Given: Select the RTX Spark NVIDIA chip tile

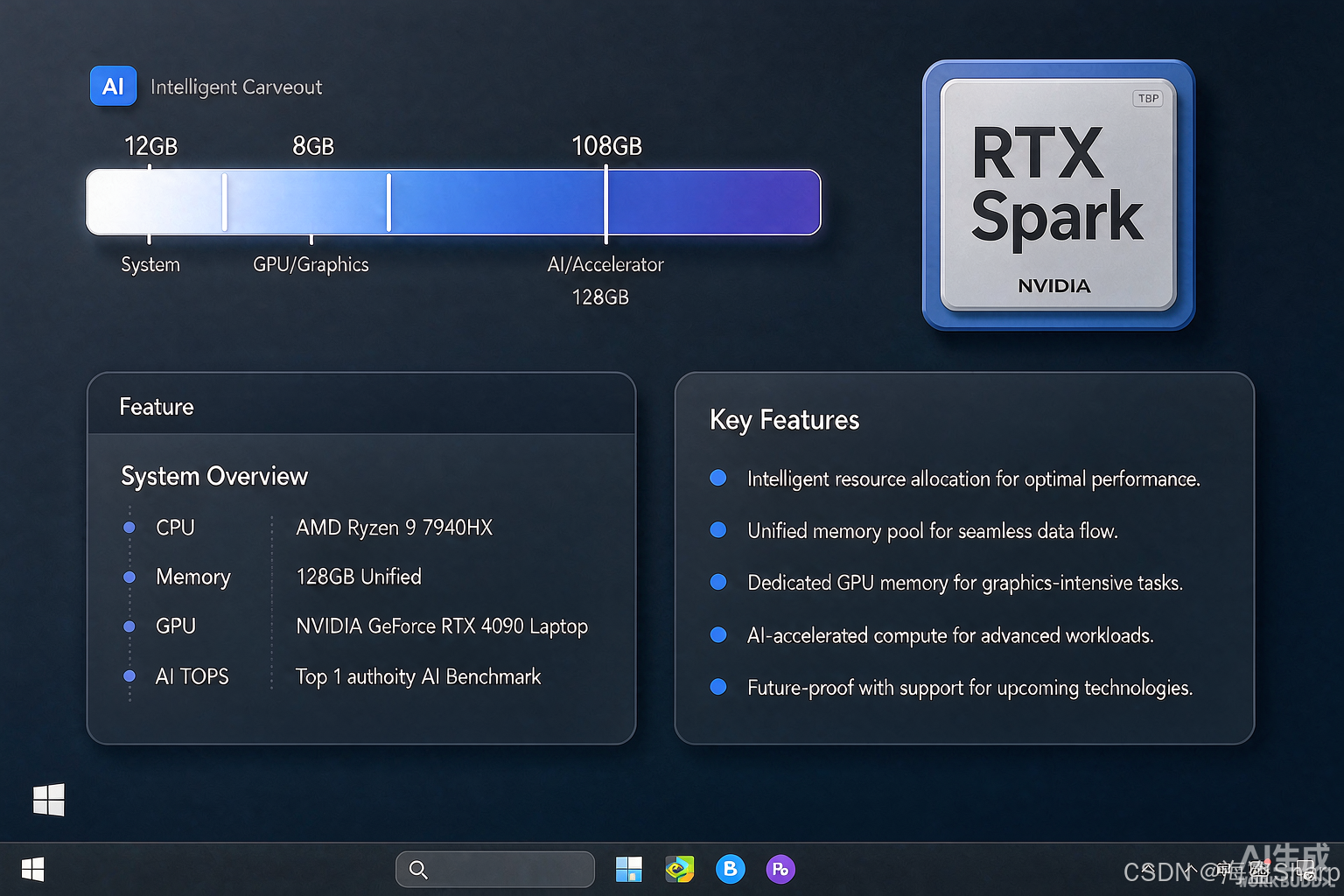Looking at the screenshot, I should click(1059, 195).
